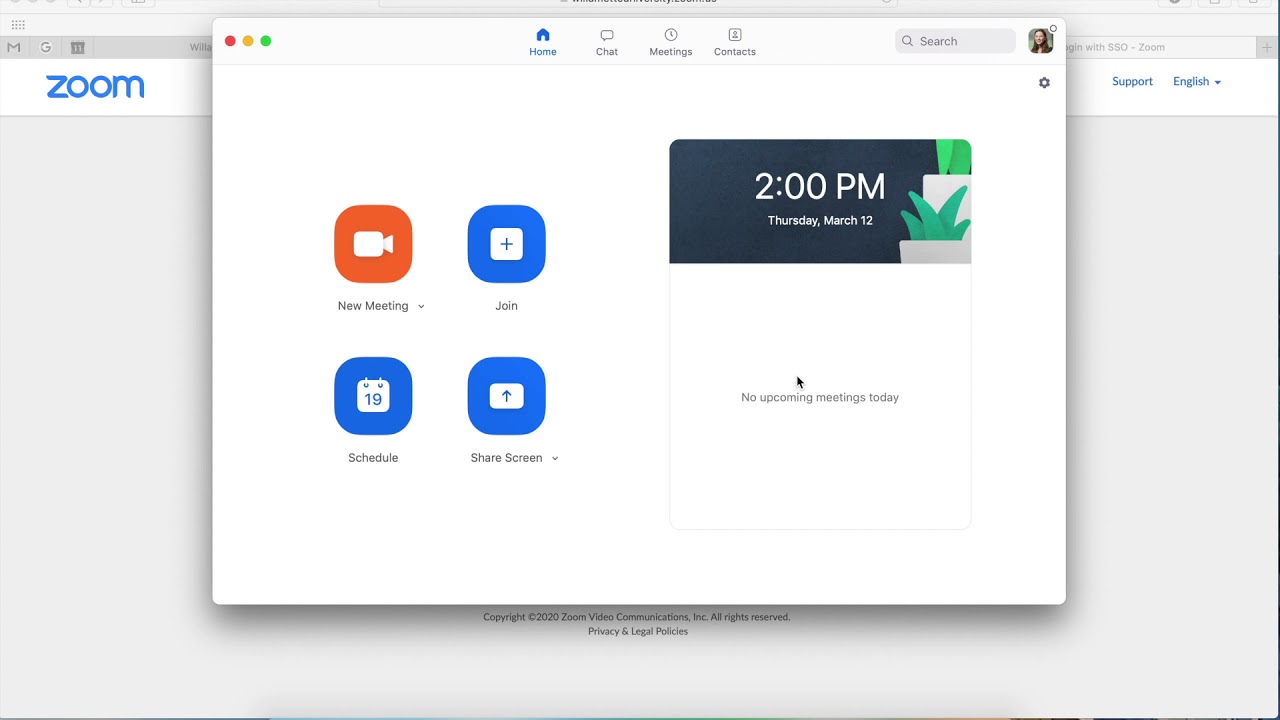This screenshot has width=1280, height=720.
Task: Click the blue Join plus icon
Action: [506, 244]
